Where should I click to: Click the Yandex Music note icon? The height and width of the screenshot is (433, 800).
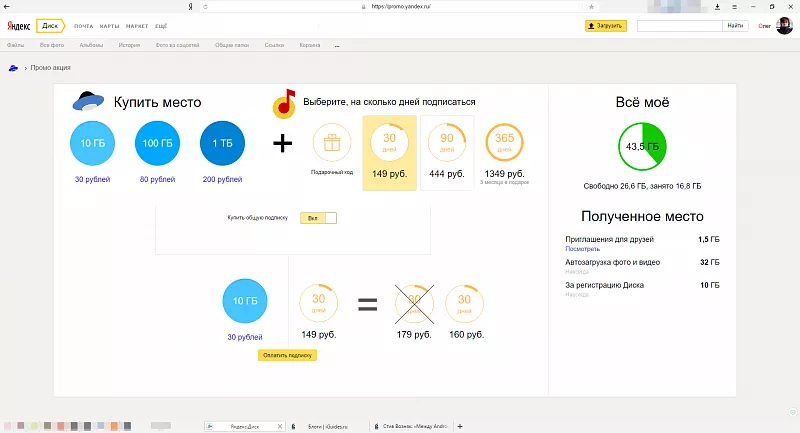point(284,104)
